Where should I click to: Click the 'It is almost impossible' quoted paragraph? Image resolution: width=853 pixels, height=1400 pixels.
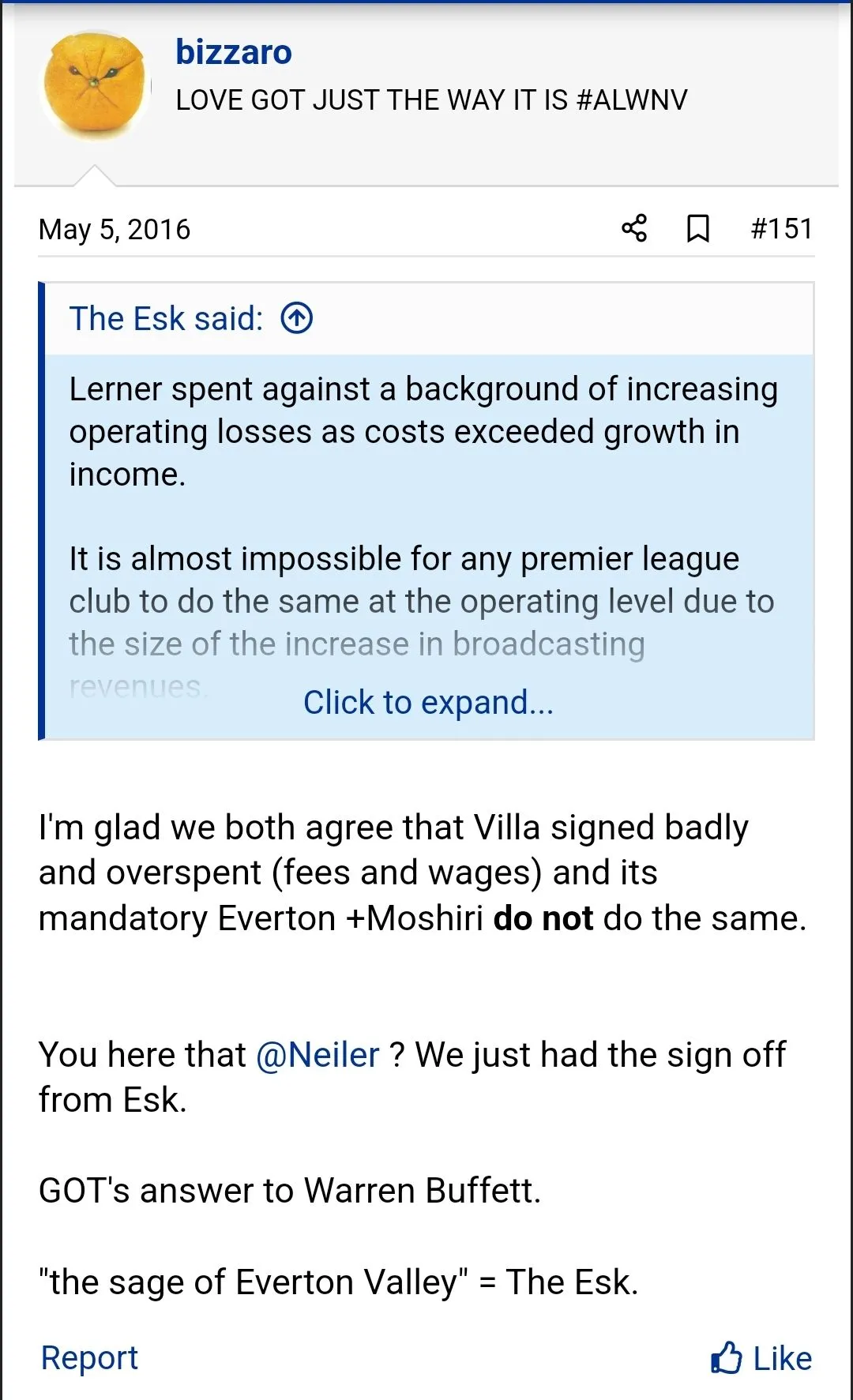tap(421, 601)
